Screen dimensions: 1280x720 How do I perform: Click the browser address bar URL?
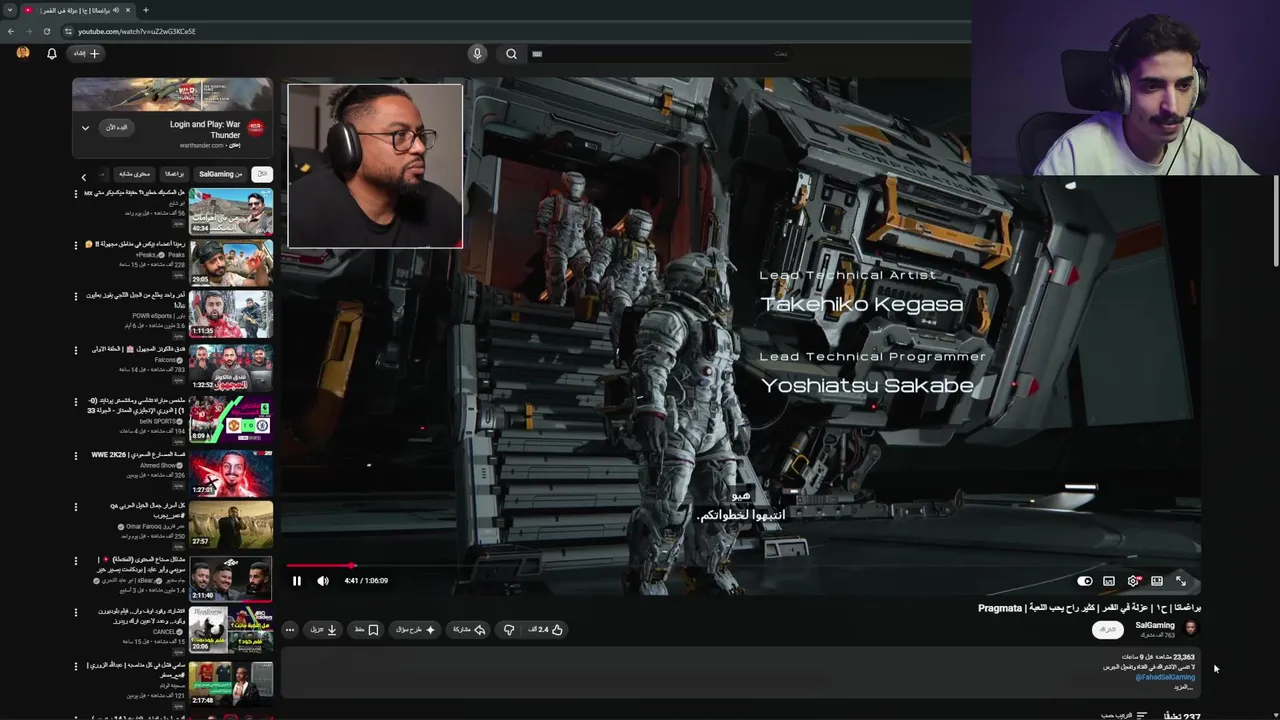(137, 31)
